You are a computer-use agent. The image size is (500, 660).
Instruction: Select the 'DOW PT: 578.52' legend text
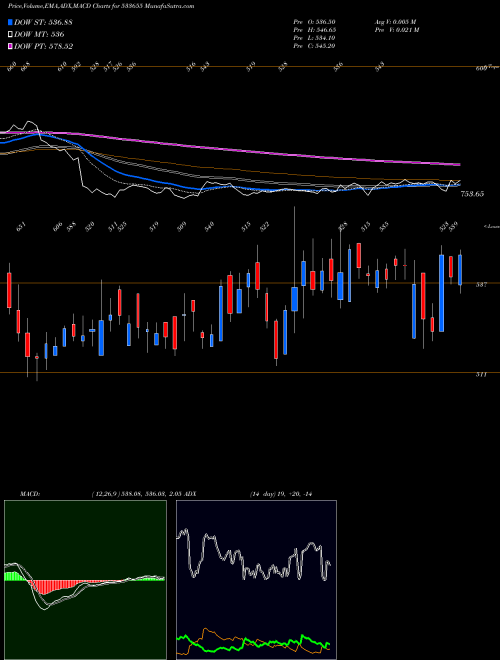pyautogui.click(x=43, y=46)
